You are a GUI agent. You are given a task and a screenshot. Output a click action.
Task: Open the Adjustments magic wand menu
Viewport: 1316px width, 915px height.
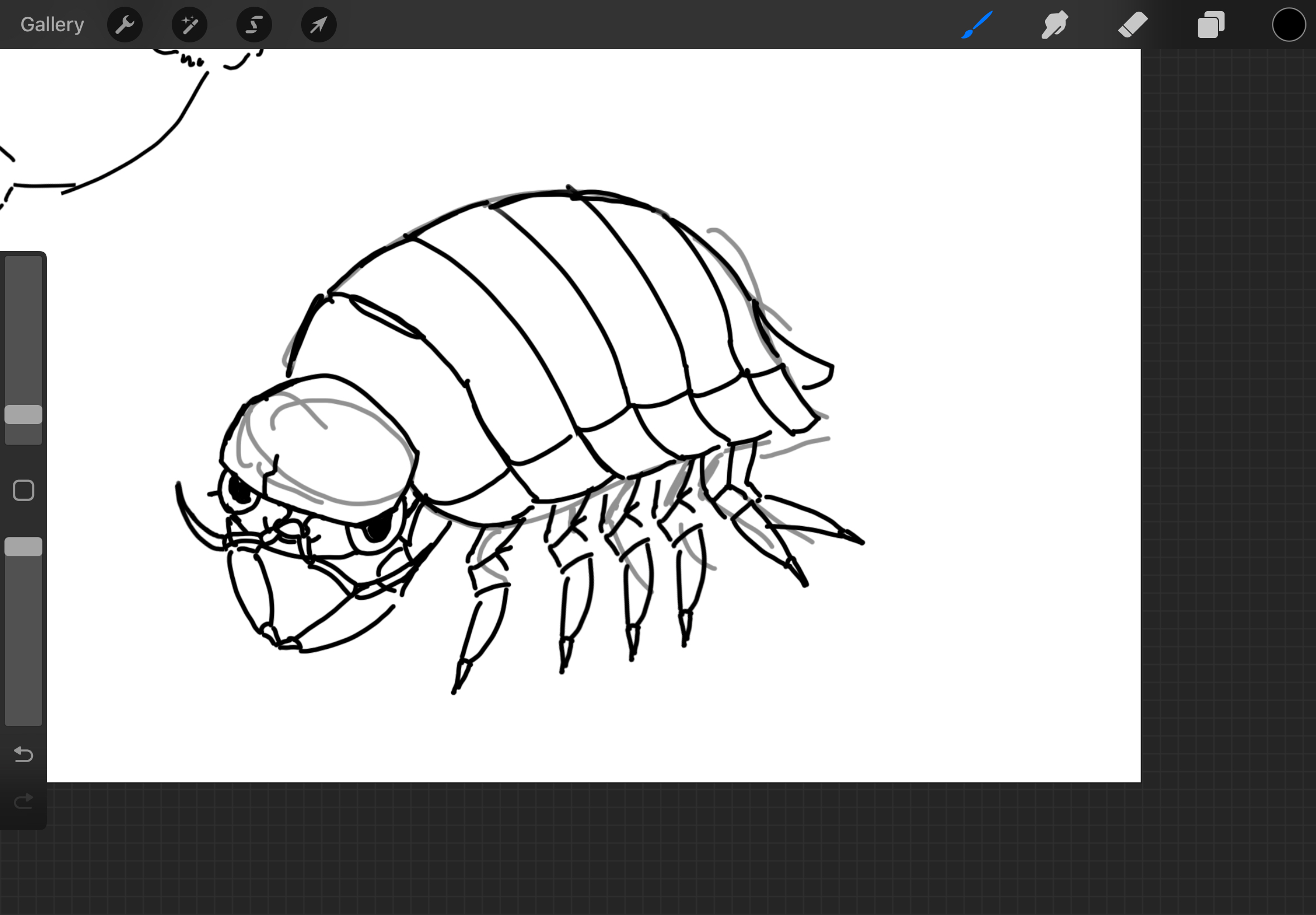point(190,25)
